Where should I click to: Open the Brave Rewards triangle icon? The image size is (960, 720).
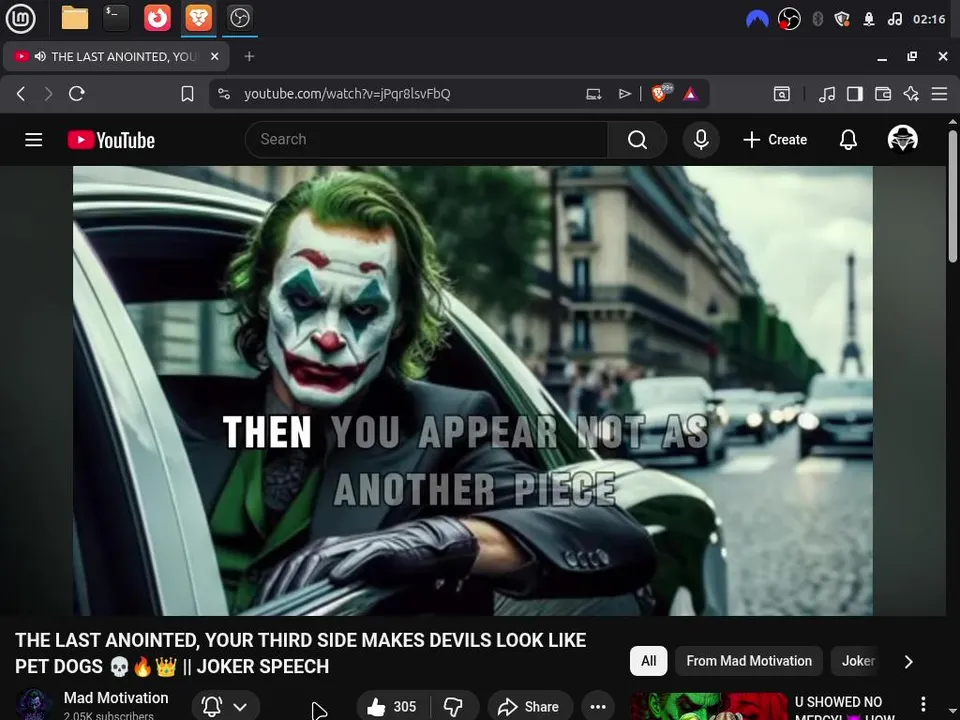point(691,94)
